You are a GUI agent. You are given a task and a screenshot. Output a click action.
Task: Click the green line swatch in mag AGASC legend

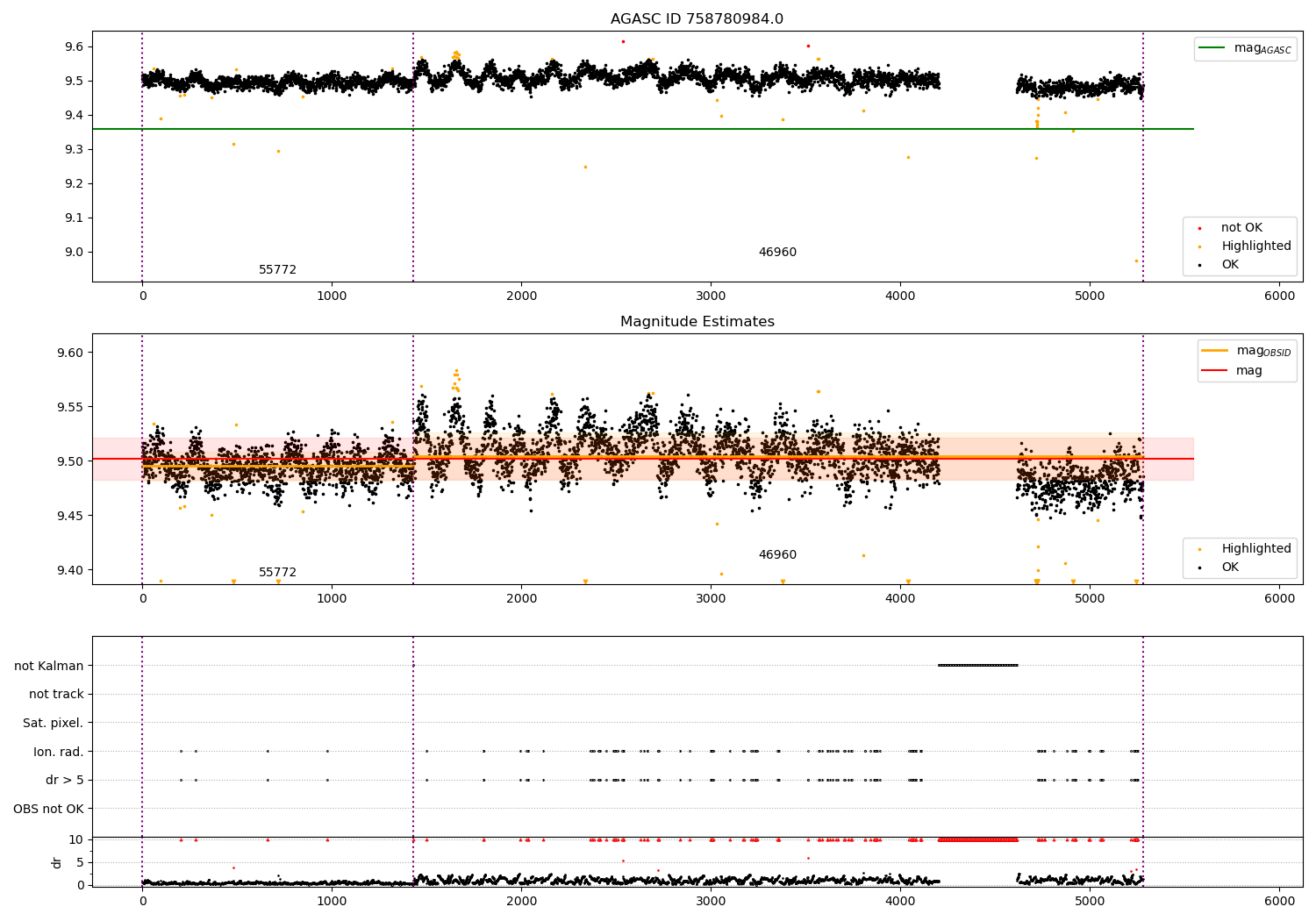click(1212, 48)
